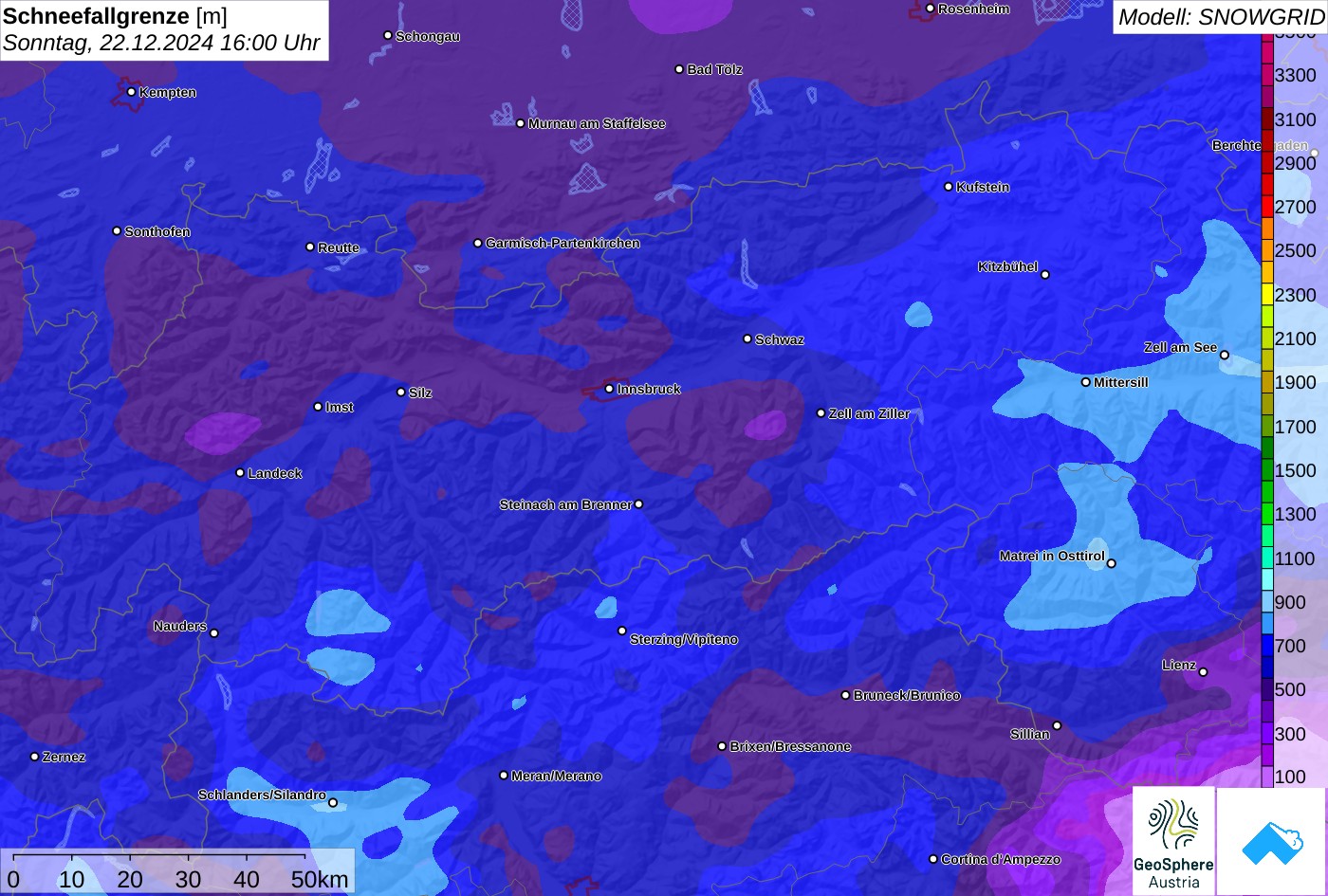Click the Steinach am Brenner marker dot
The image size is (1328, 896).
click(639, 504)
